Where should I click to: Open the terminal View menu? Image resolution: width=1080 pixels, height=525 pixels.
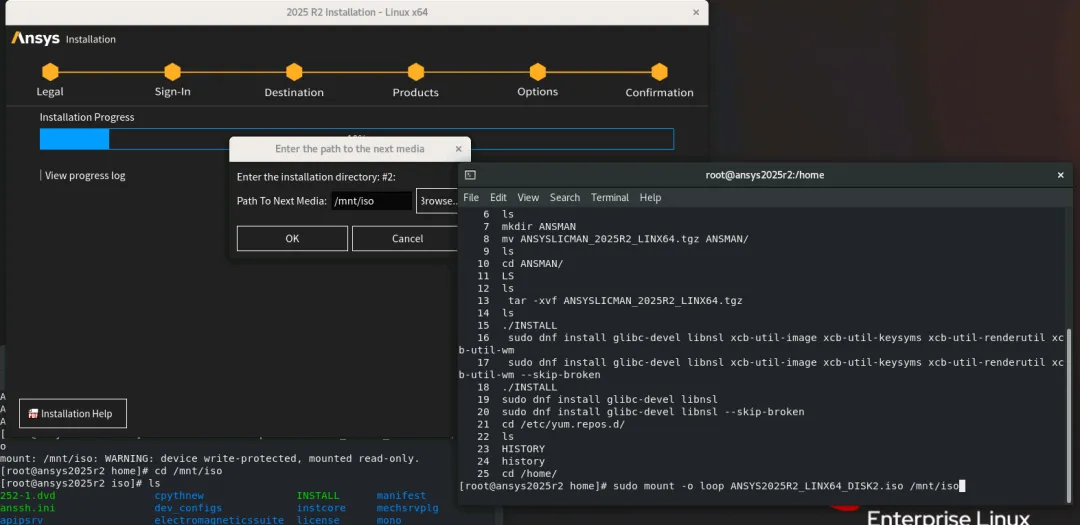(528, 198)
